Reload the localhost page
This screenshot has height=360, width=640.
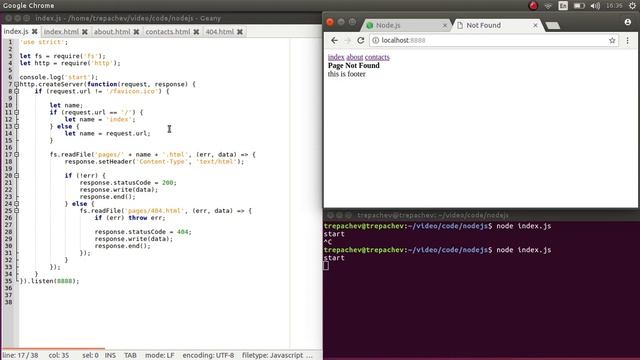(x=360, y=40)
